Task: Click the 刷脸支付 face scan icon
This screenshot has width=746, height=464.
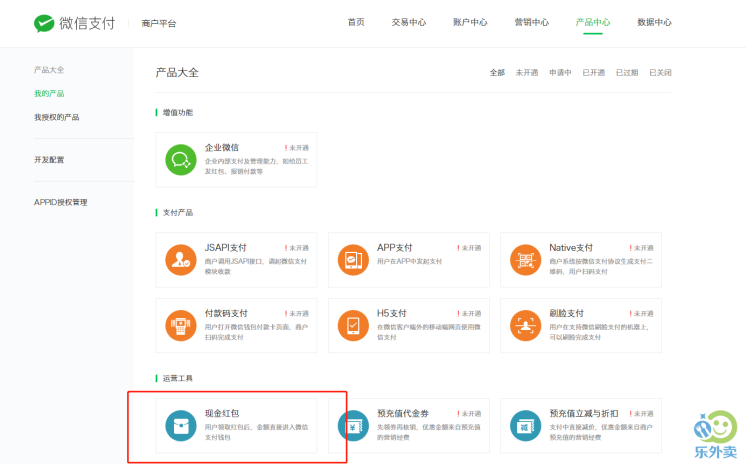Action: click(525, 326)
